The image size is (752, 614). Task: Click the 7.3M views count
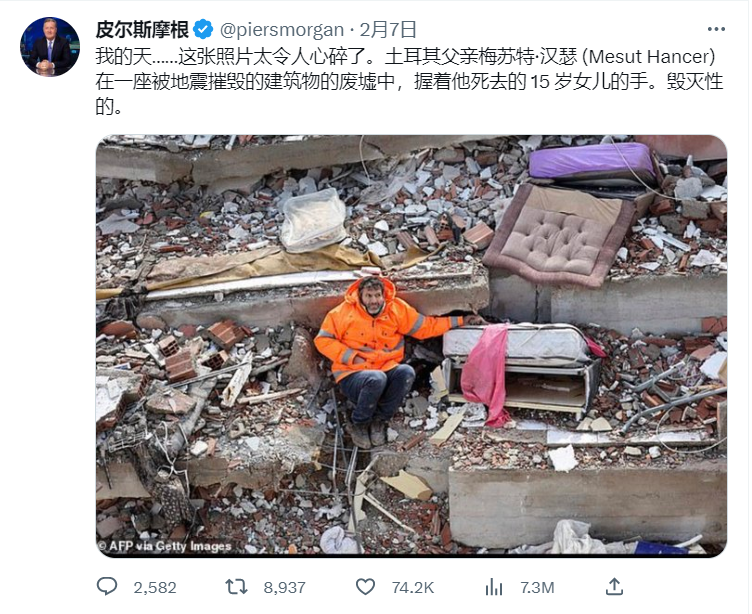tap(537, 588)
